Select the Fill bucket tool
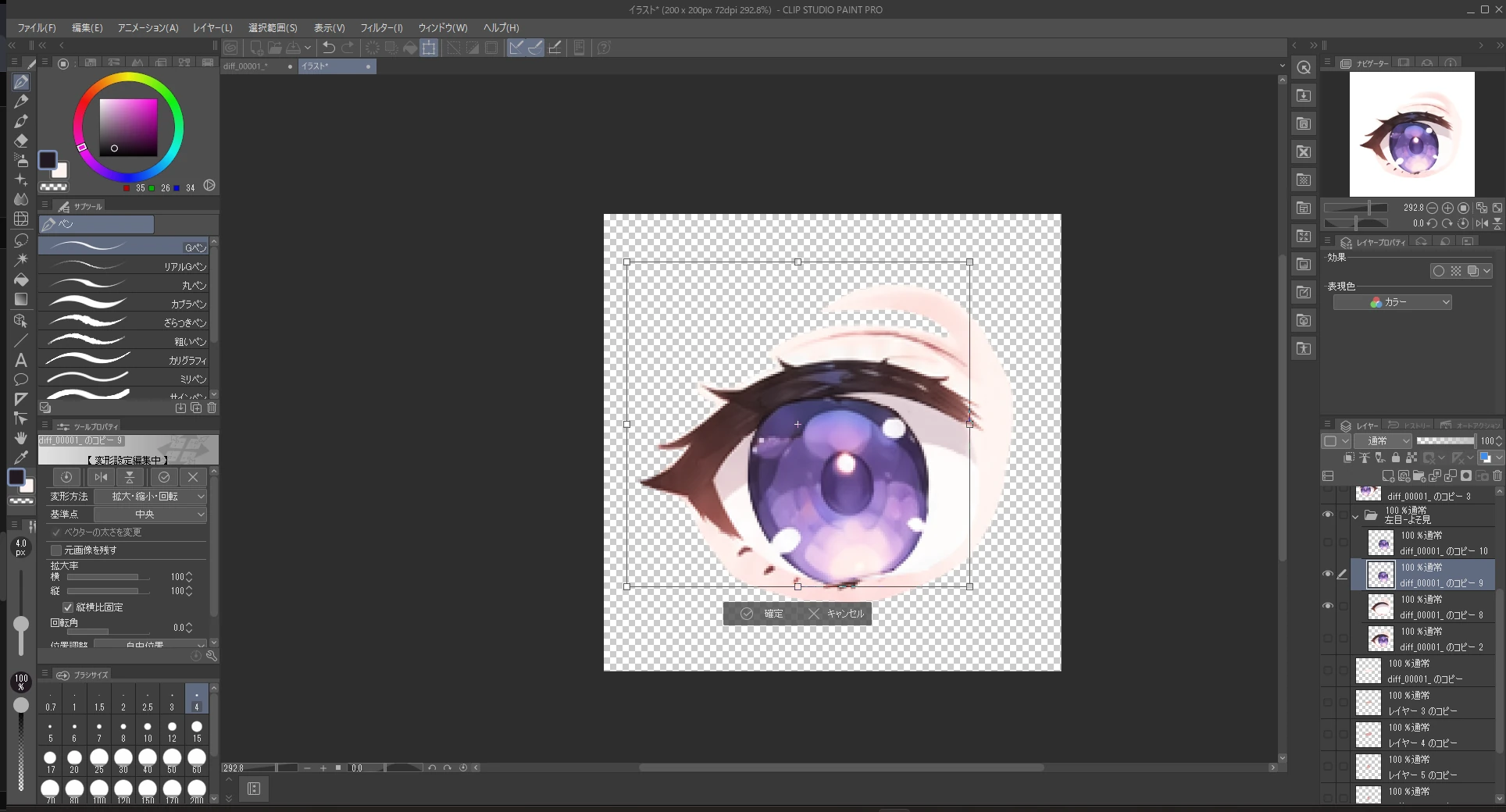The image size is (1506, 812). point(21,280)
